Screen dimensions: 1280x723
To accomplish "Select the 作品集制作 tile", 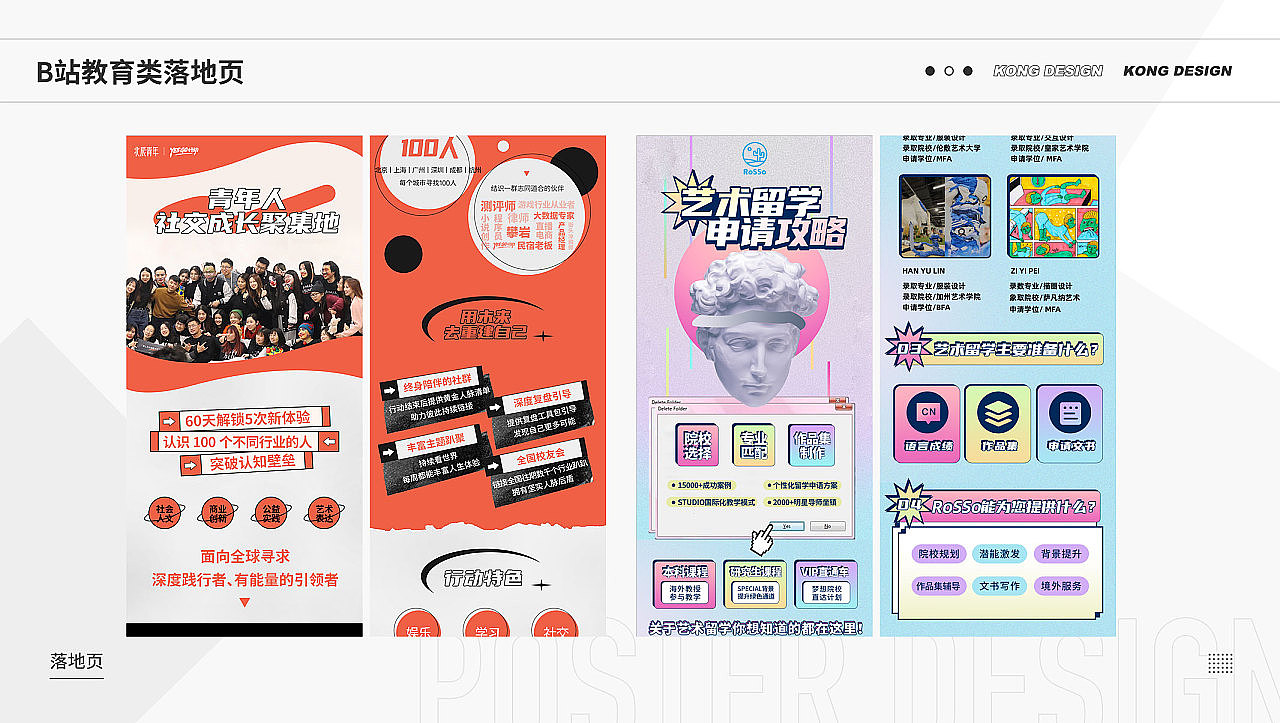I will click(x=812, y=446).
